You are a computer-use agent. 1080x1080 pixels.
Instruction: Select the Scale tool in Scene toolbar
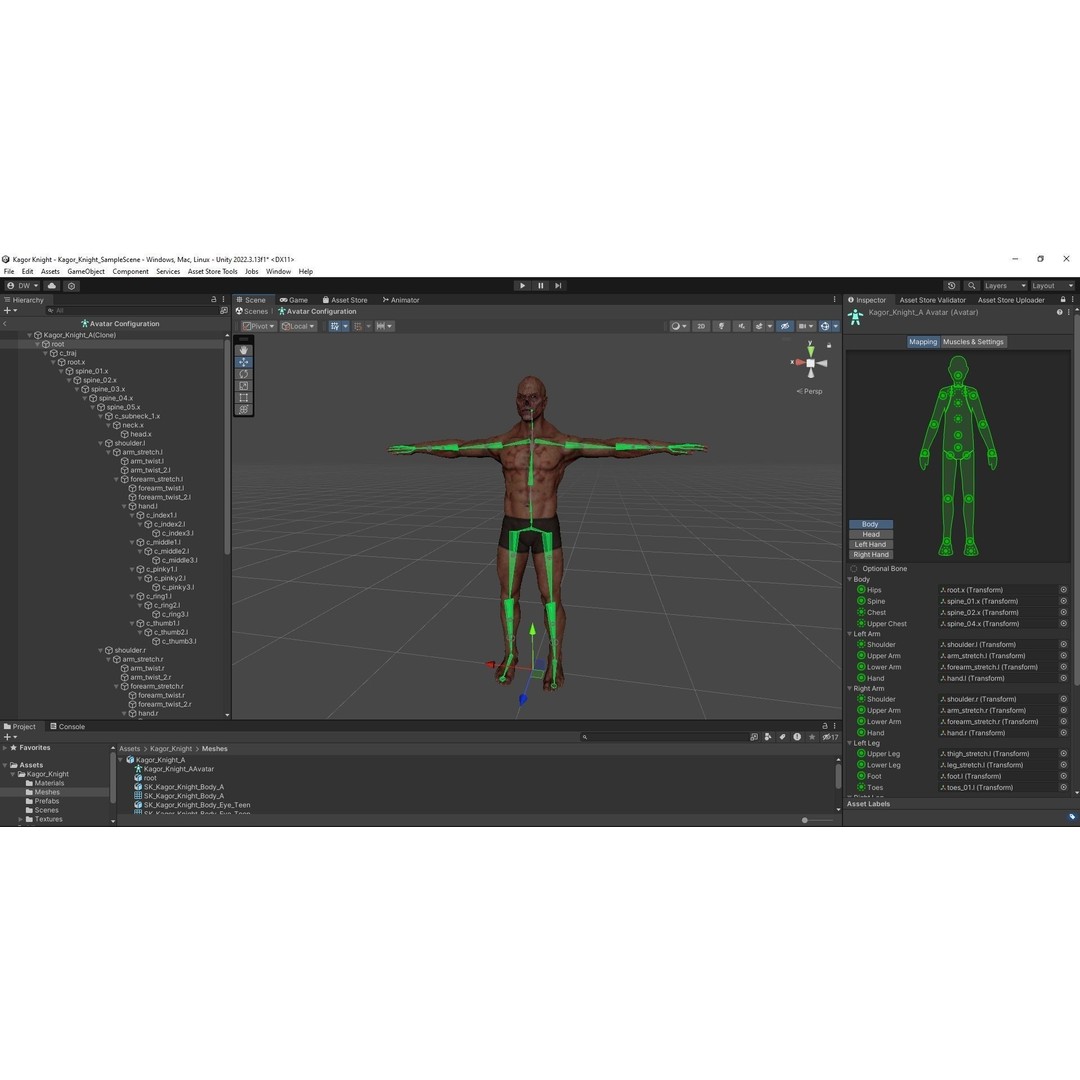(x=244, y=386)
